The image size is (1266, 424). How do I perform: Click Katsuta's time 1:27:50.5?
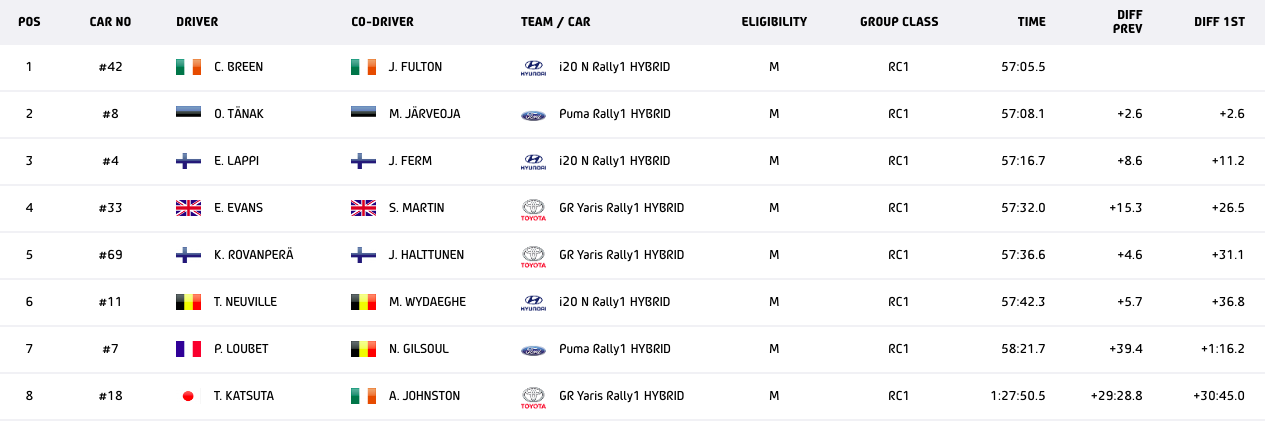tap(1017, 396)
